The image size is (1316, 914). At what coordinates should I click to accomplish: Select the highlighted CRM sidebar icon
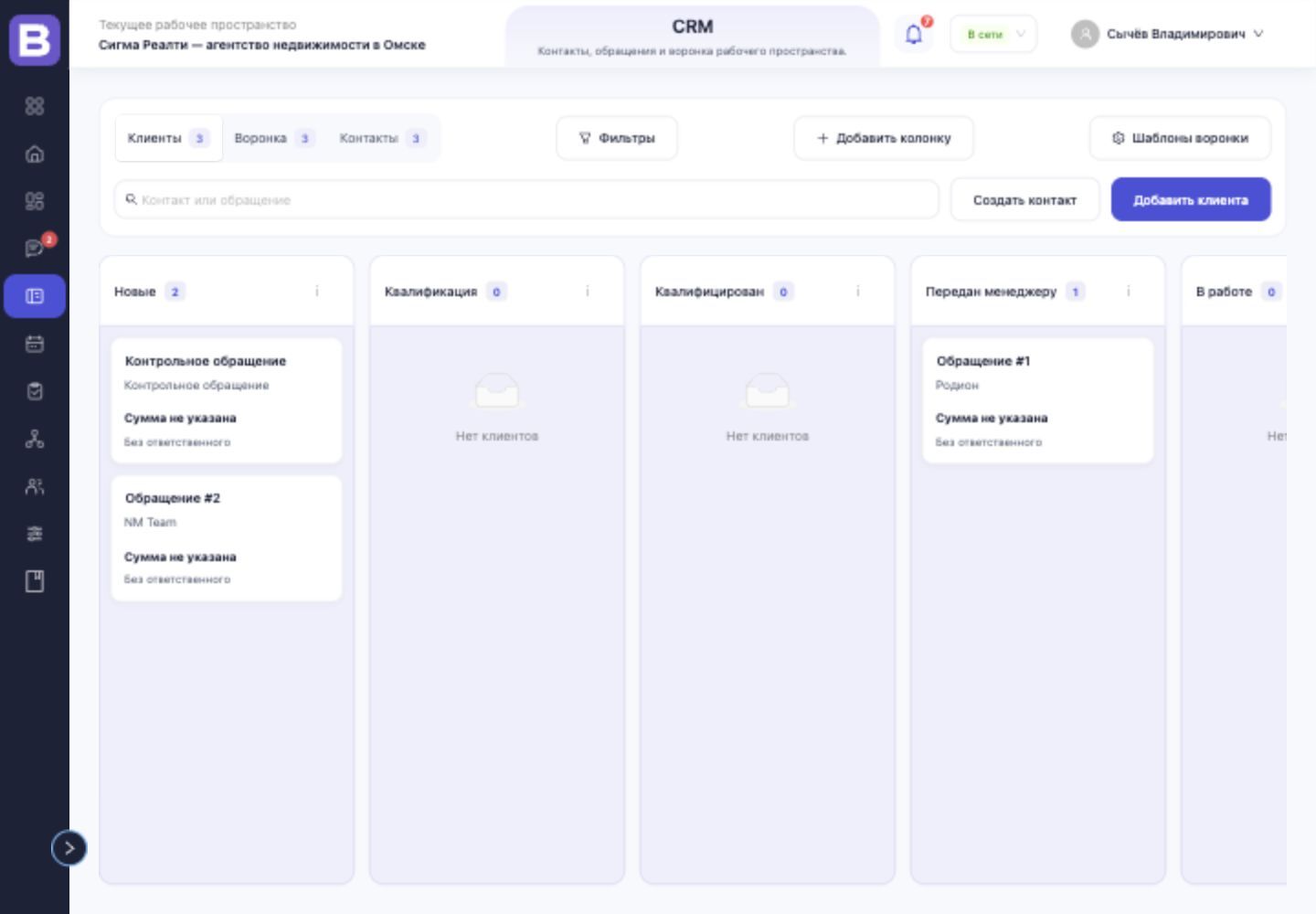(x=35, y=296)
